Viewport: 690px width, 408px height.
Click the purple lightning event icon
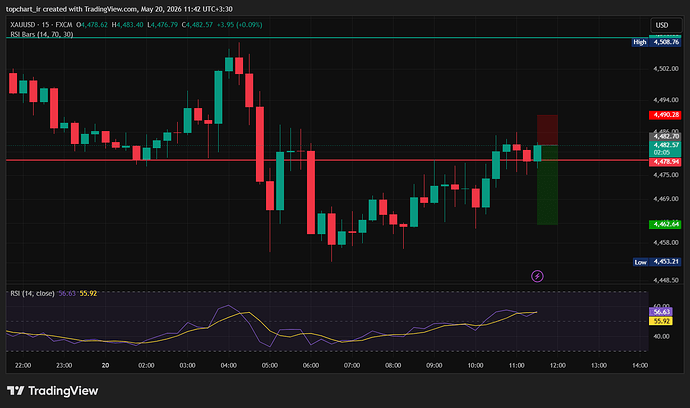(x=537, y=276)
